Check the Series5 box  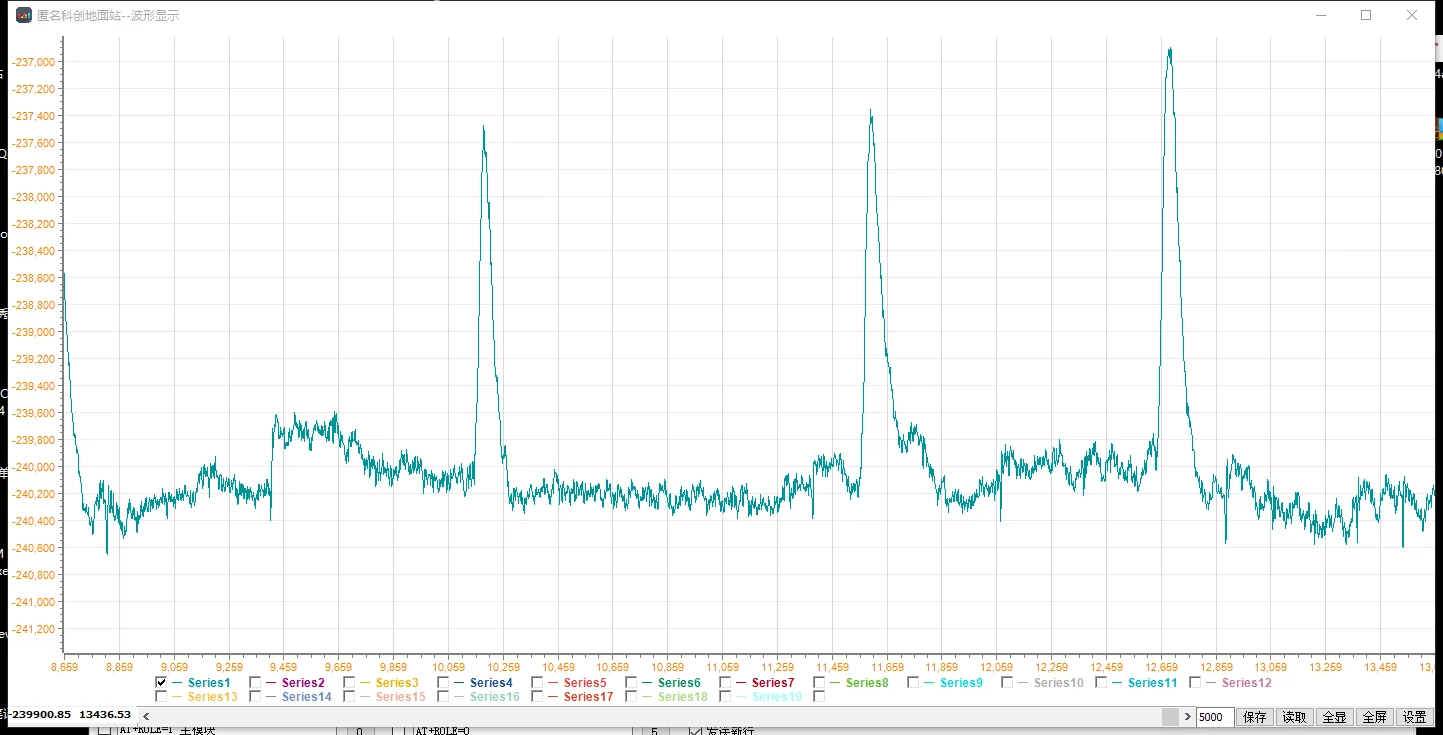538,683
